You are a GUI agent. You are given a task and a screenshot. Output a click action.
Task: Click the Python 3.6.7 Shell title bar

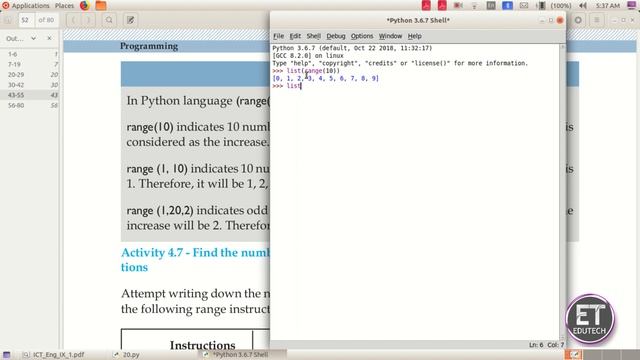click(418, 20)
